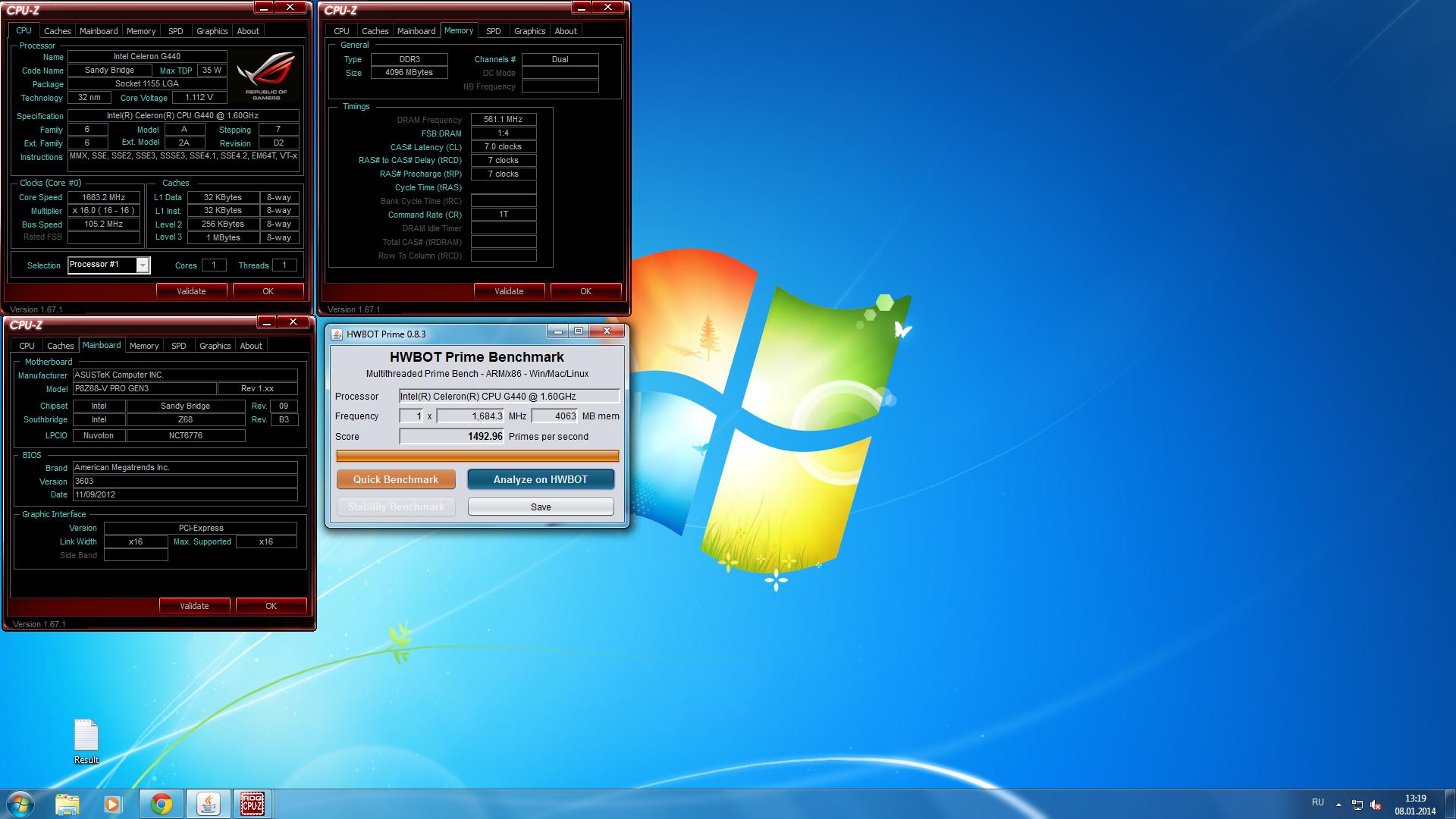Viewport: 1456px width, 819px height.
Task: Open the Processor #1 selection dropdown
Action: [142, 265]
